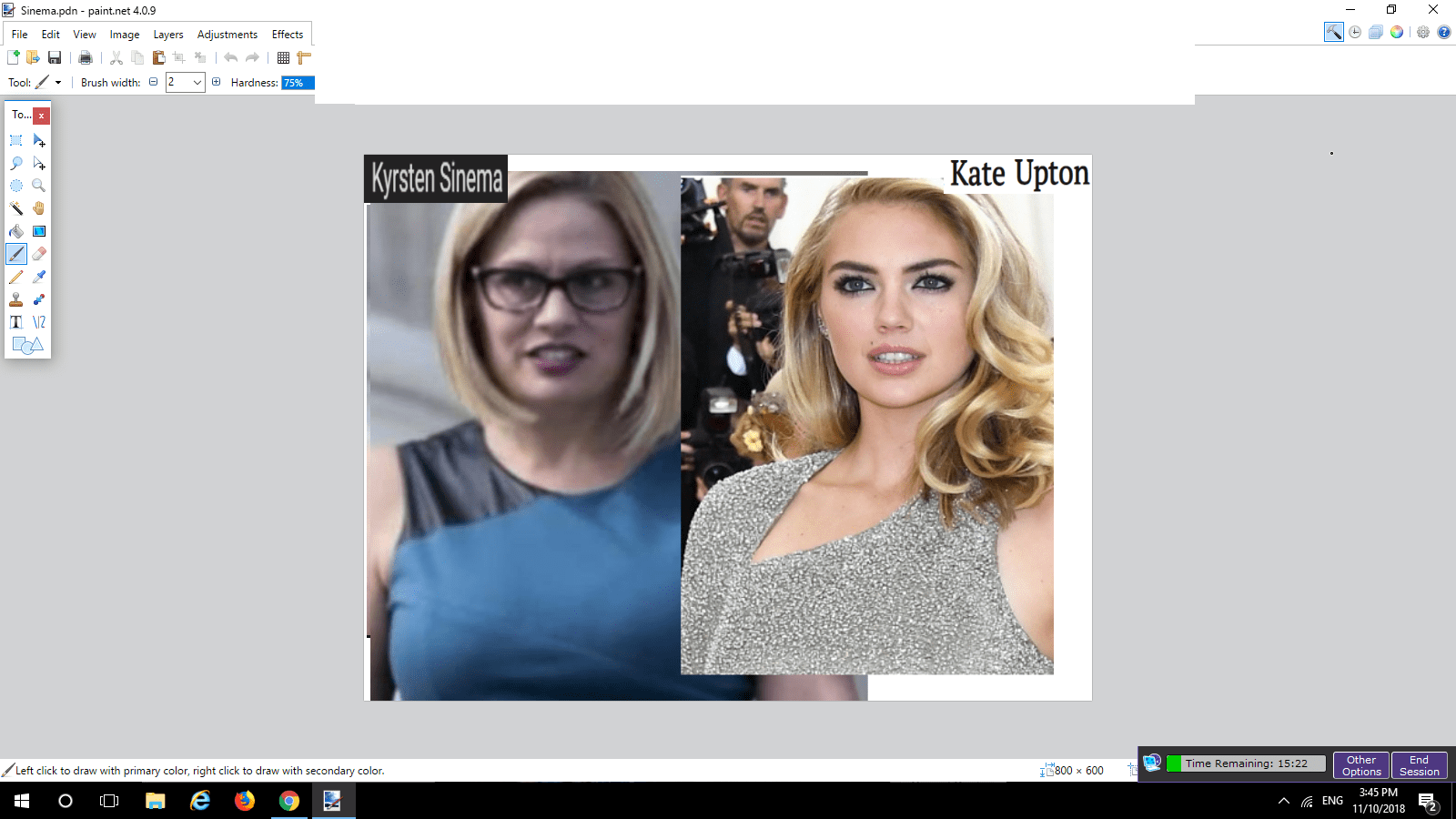Toggle the History window clock icon
Image resolution: width=1456 pixels, height=819 pixels.
[x=1355, y=32]
